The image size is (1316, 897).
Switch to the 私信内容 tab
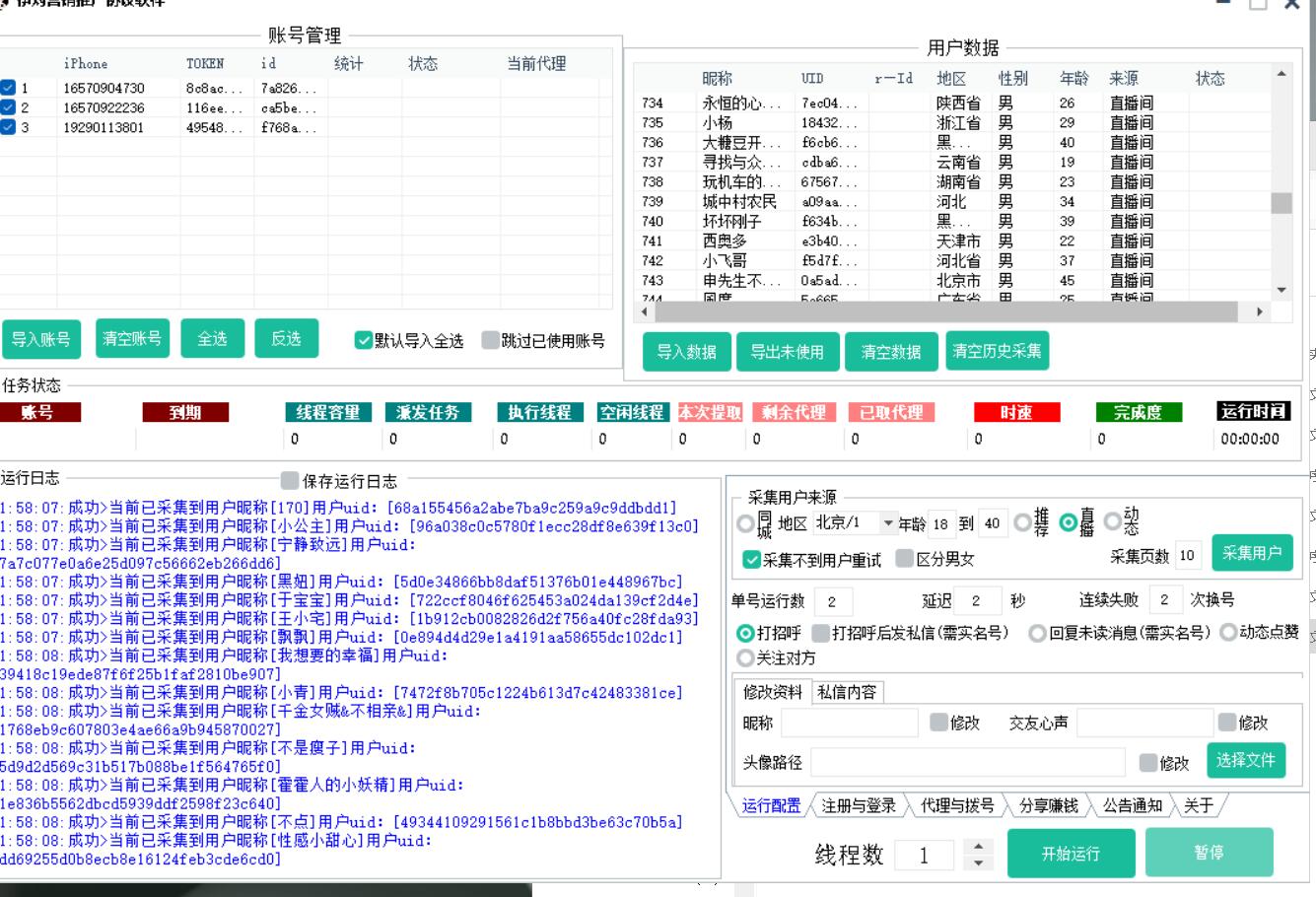tap(846, 692)
